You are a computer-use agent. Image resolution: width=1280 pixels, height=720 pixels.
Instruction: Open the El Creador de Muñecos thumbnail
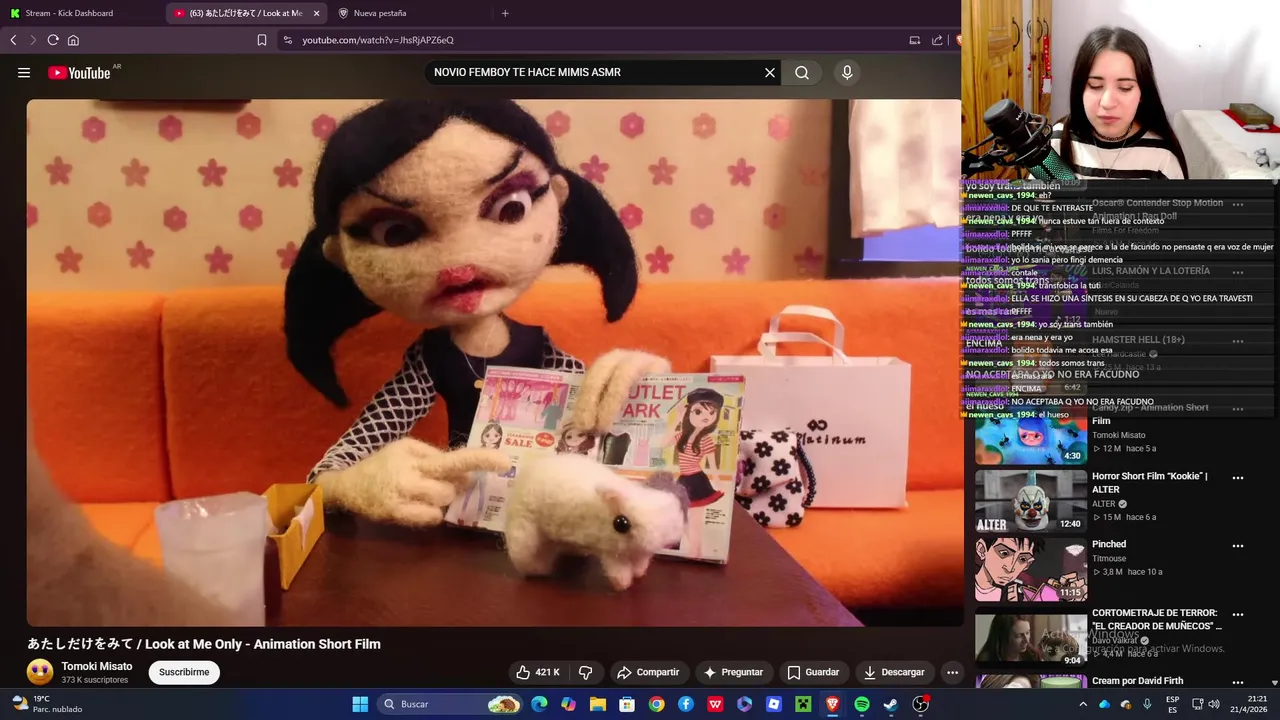tap(1031, 637)
